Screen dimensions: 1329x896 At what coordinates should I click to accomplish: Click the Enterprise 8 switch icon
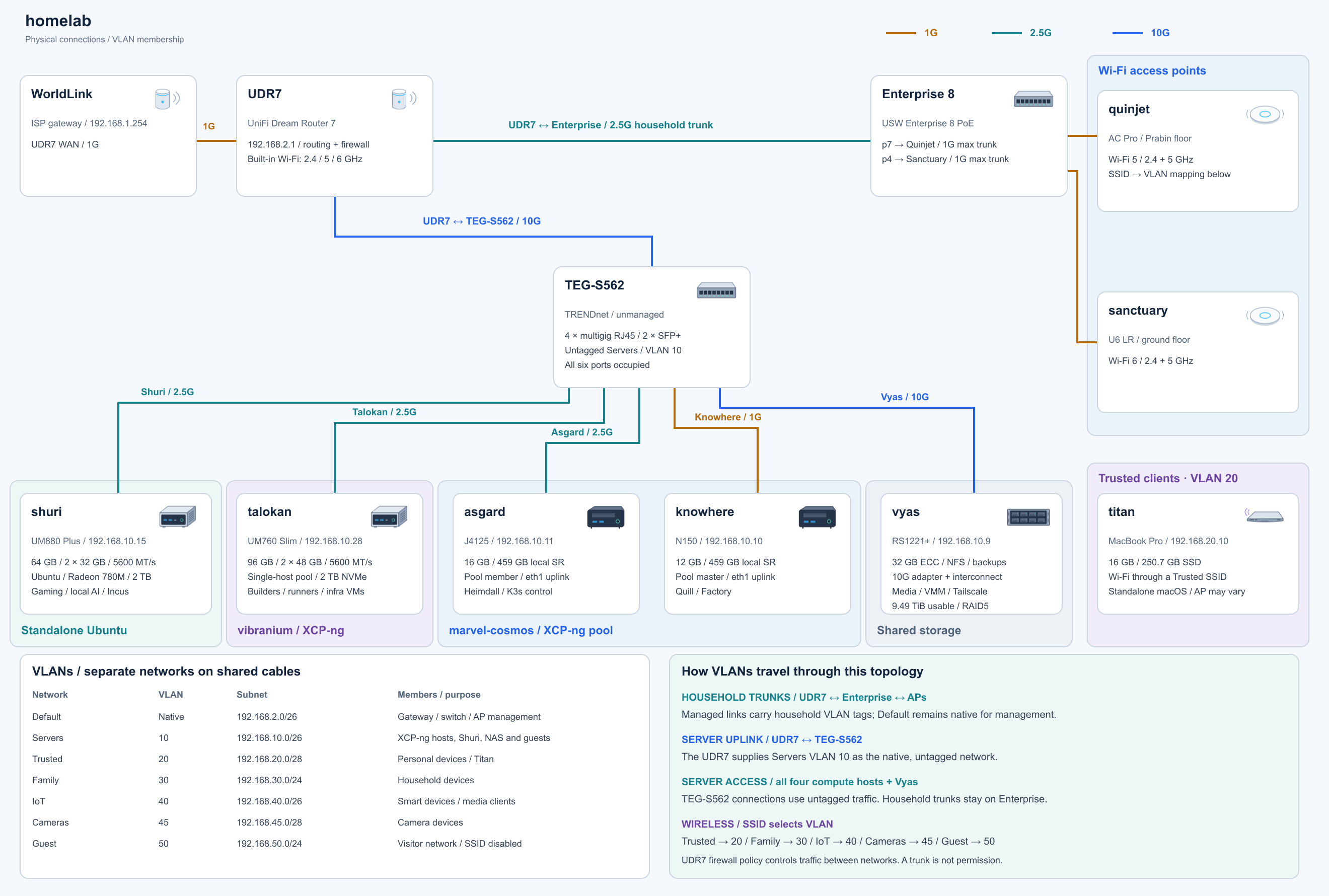1033,100
